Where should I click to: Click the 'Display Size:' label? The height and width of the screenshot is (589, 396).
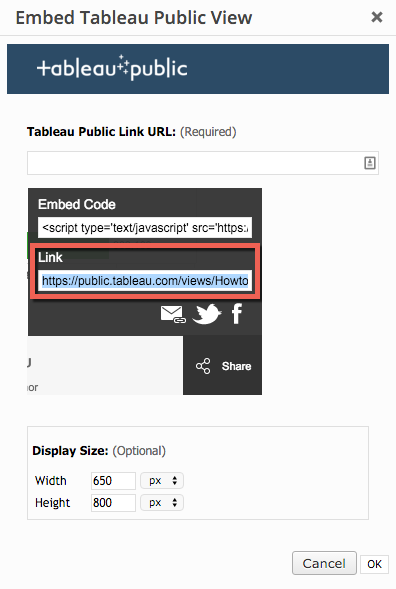point(70,451)
